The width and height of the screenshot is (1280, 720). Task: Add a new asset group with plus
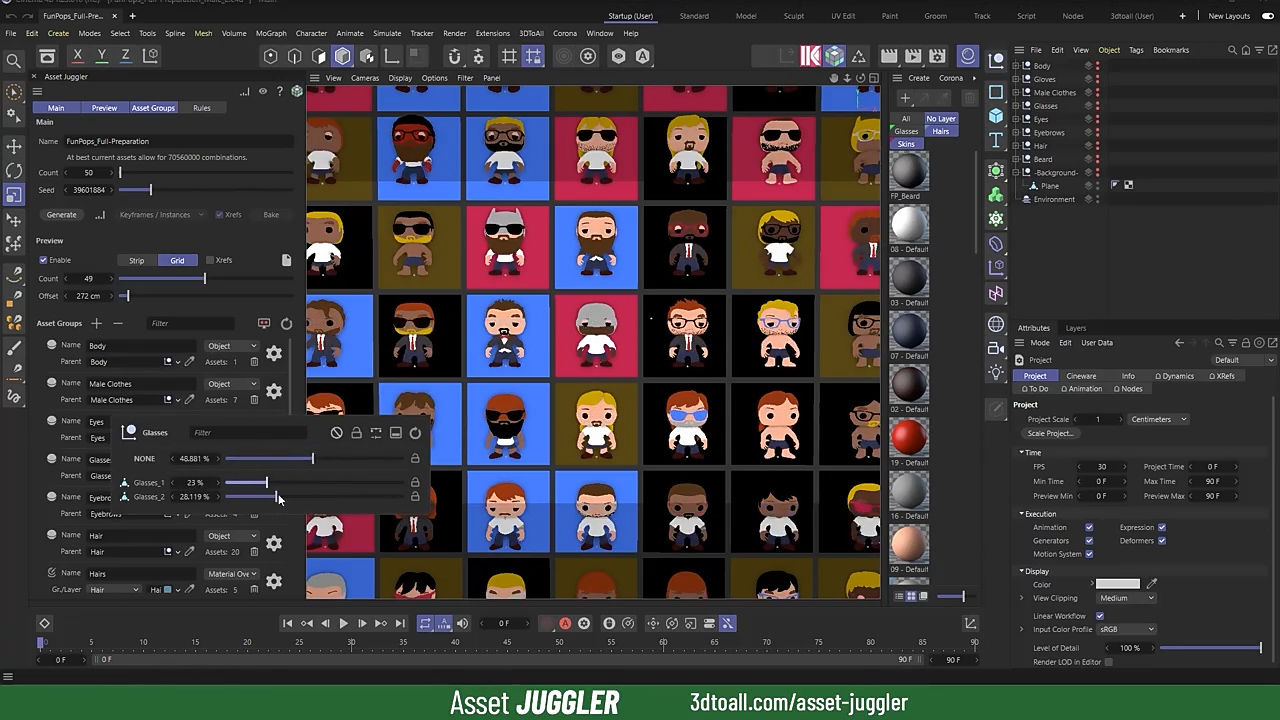click(97, 323)
